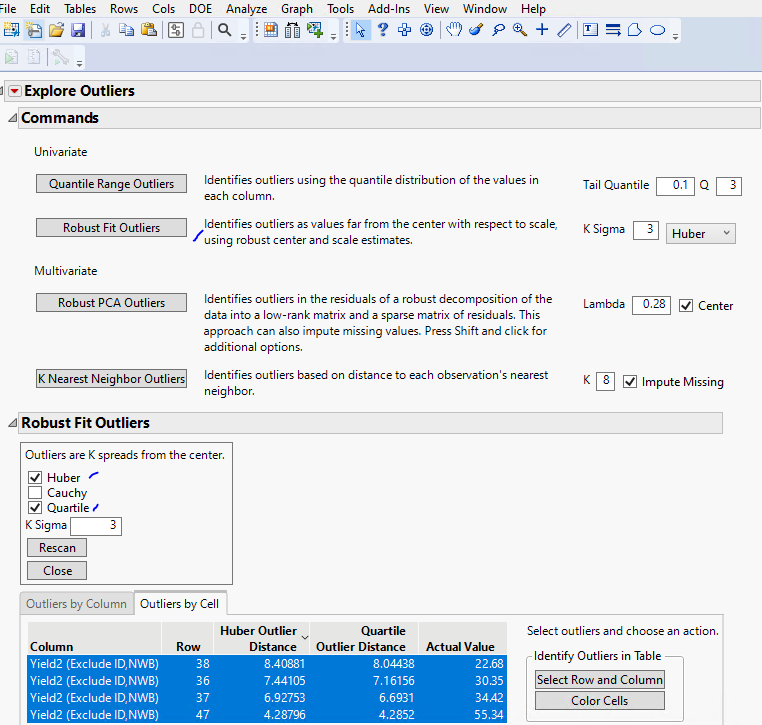
Task: Open the DOE menu
Action: click(200, 9)
